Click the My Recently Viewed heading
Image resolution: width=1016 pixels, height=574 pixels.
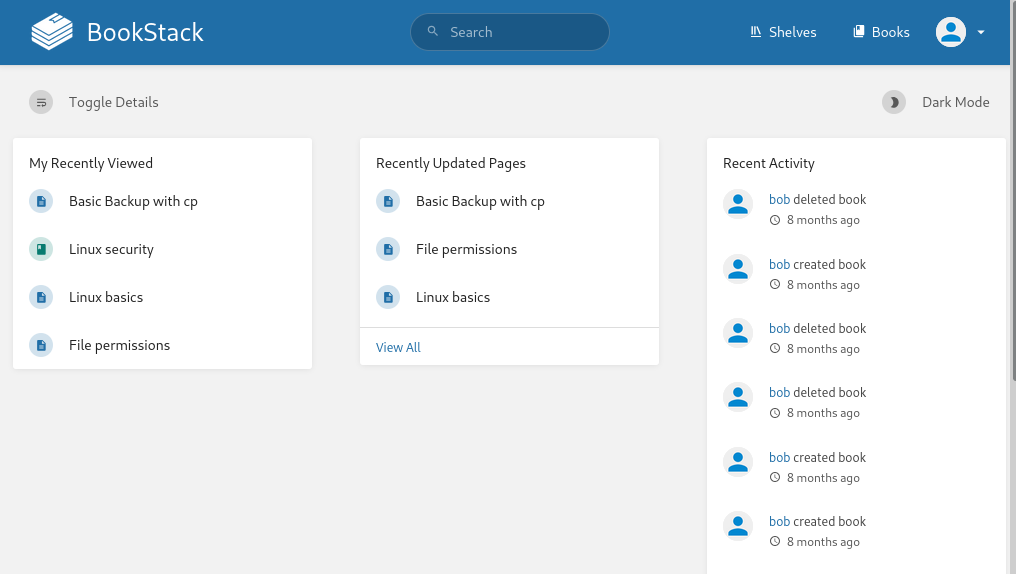(x=91, y=163)
